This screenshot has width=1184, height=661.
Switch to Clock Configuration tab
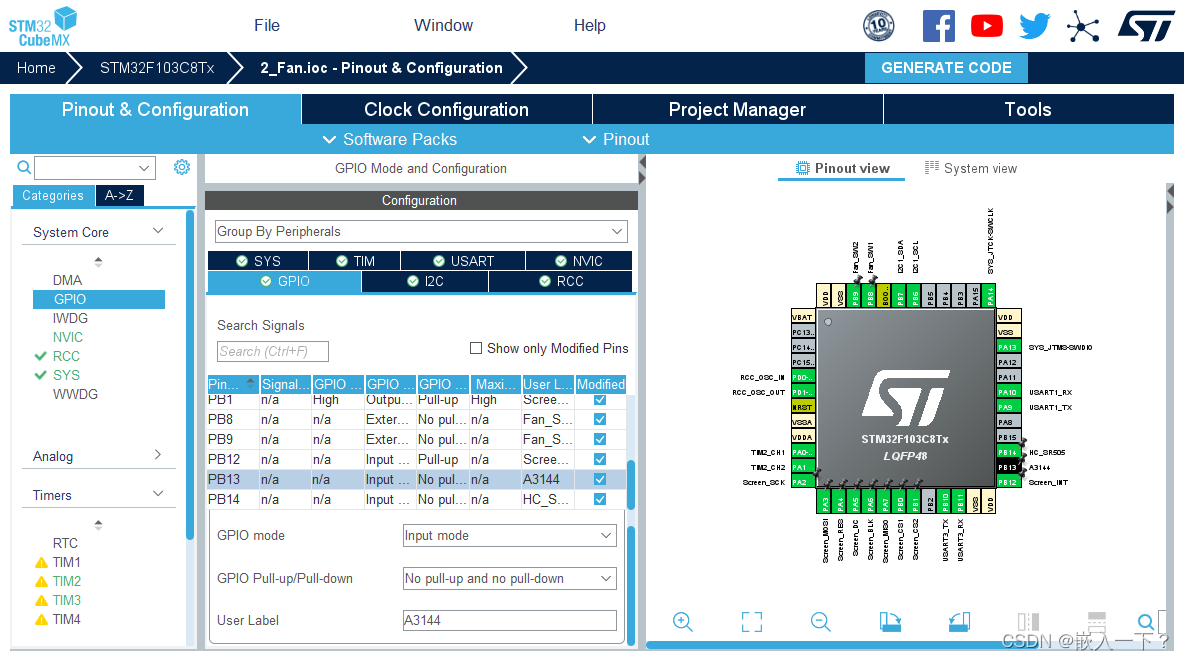click(446, 110)
